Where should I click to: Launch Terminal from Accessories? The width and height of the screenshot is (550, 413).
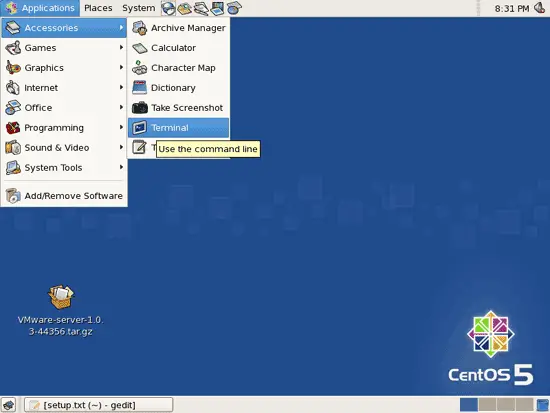(179, 128)
